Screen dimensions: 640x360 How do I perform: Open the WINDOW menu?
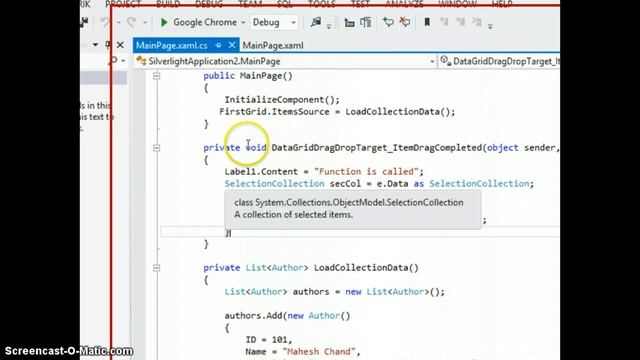tap(458, 4)
